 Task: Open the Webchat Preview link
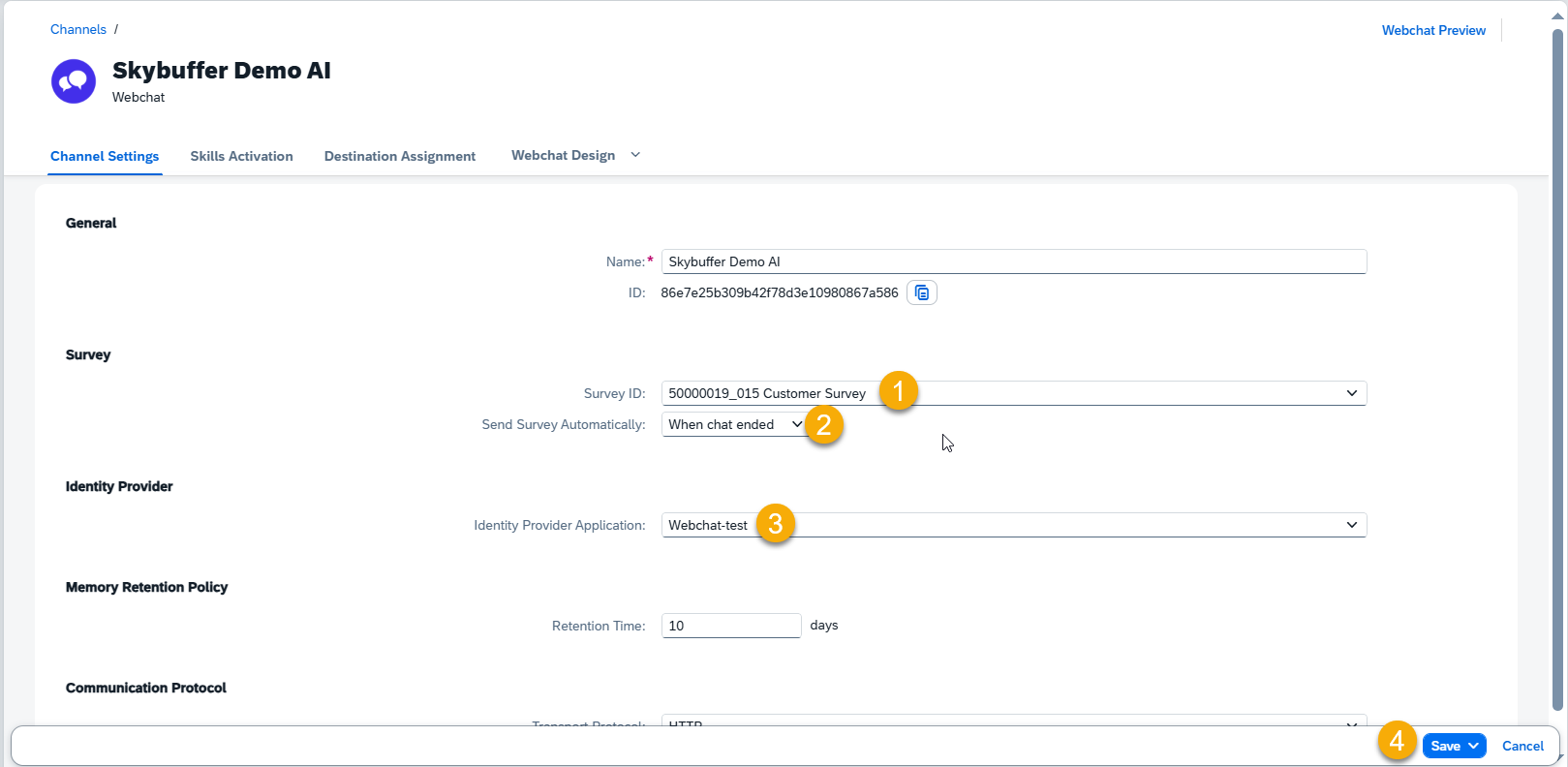[1433, 30]
